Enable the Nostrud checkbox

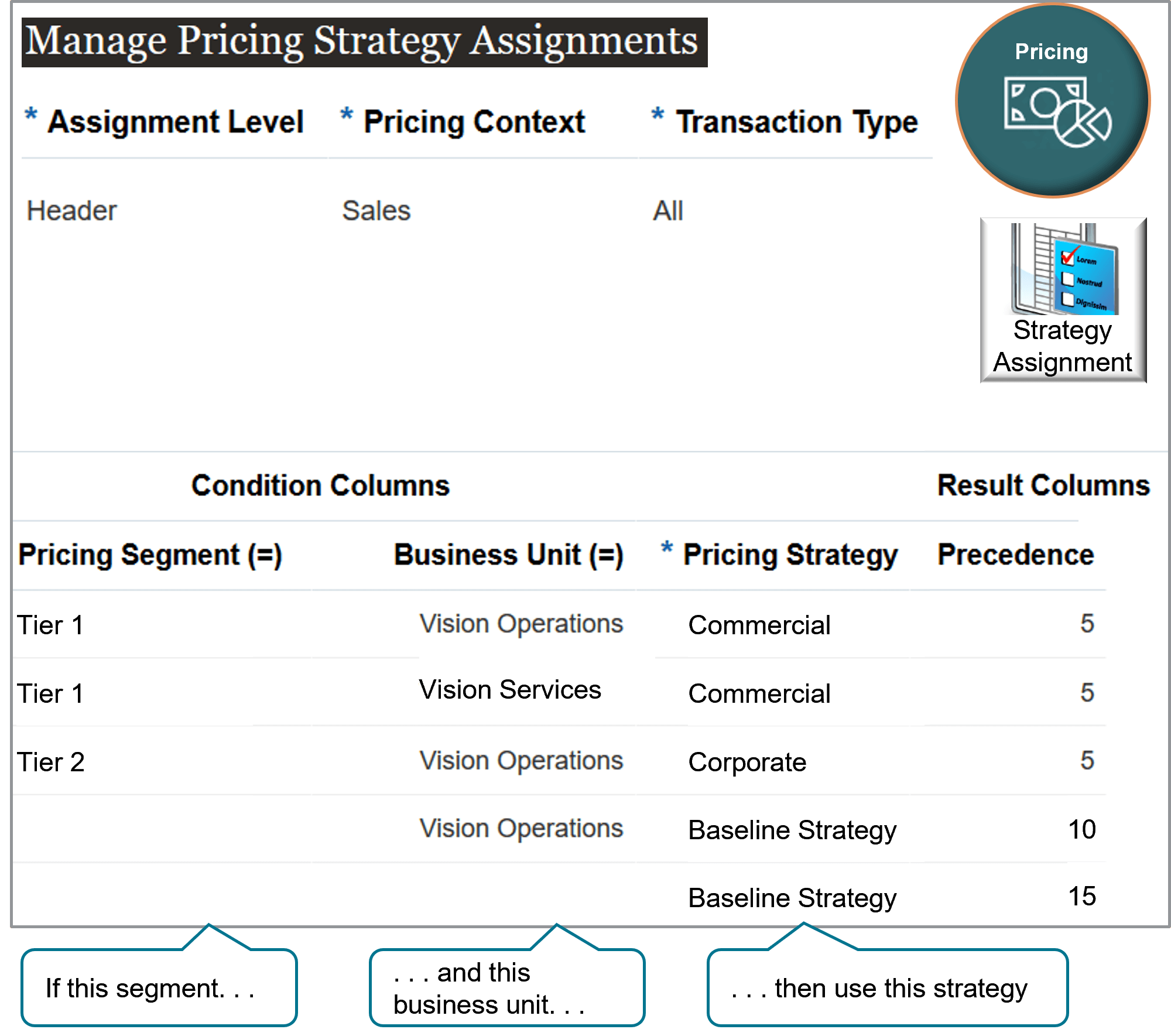pyautogui.click(x=1067, y=279)
